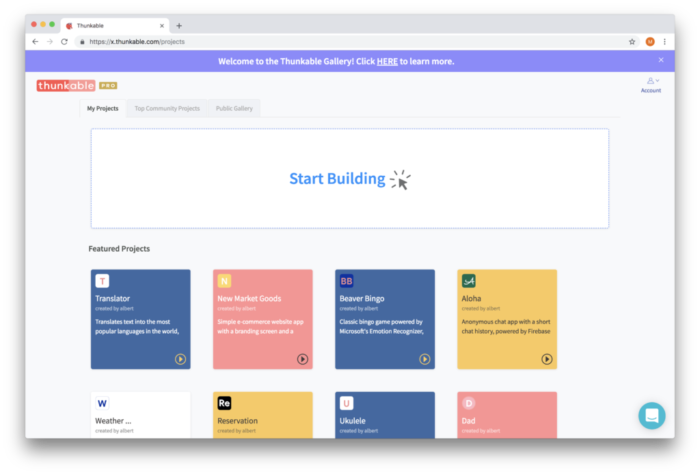Open the Dad project card
Viewport: 700px width, 474px height.
(x=507, y=415)
